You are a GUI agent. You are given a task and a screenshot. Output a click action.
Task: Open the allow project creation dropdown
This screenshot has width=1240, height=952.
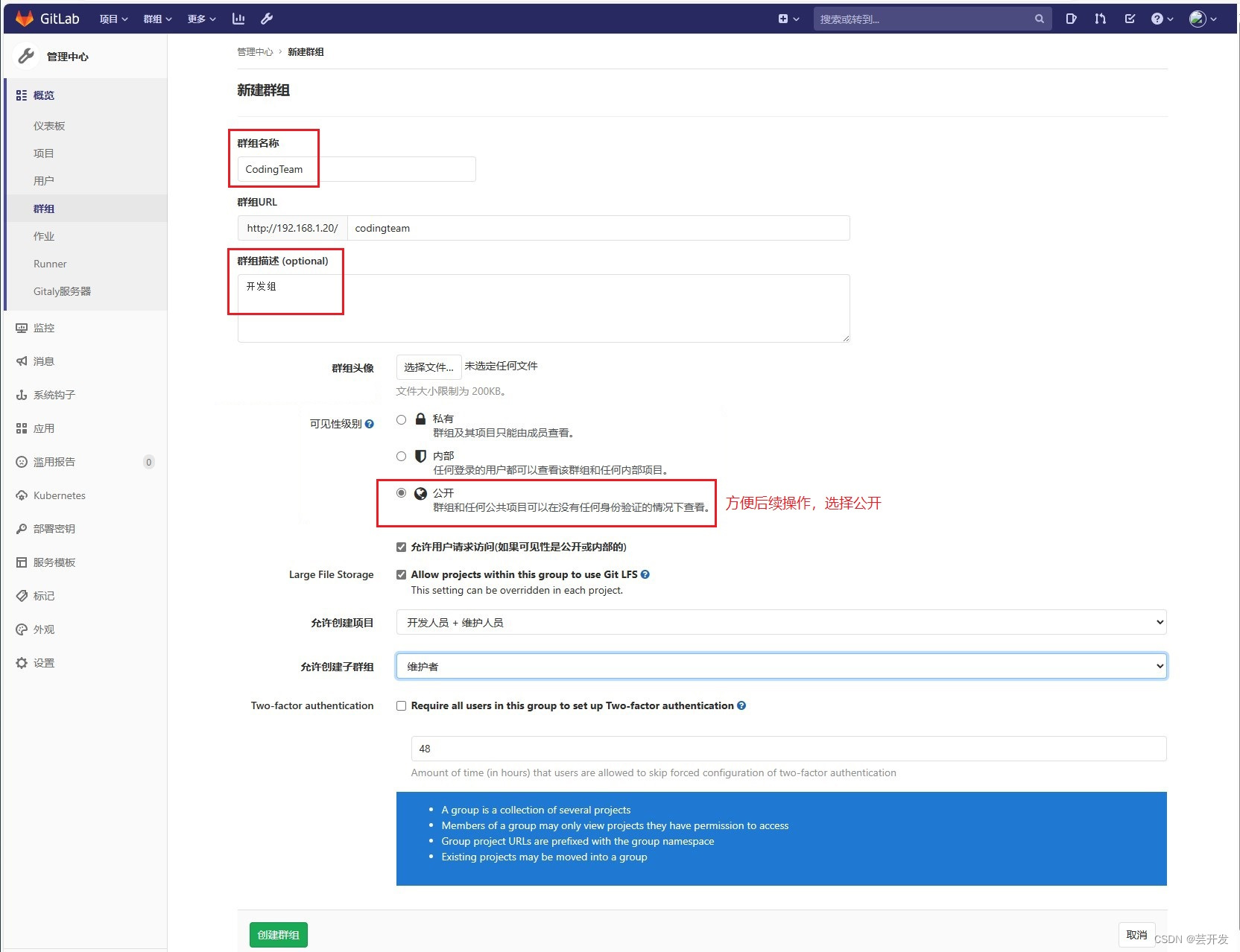781,622
